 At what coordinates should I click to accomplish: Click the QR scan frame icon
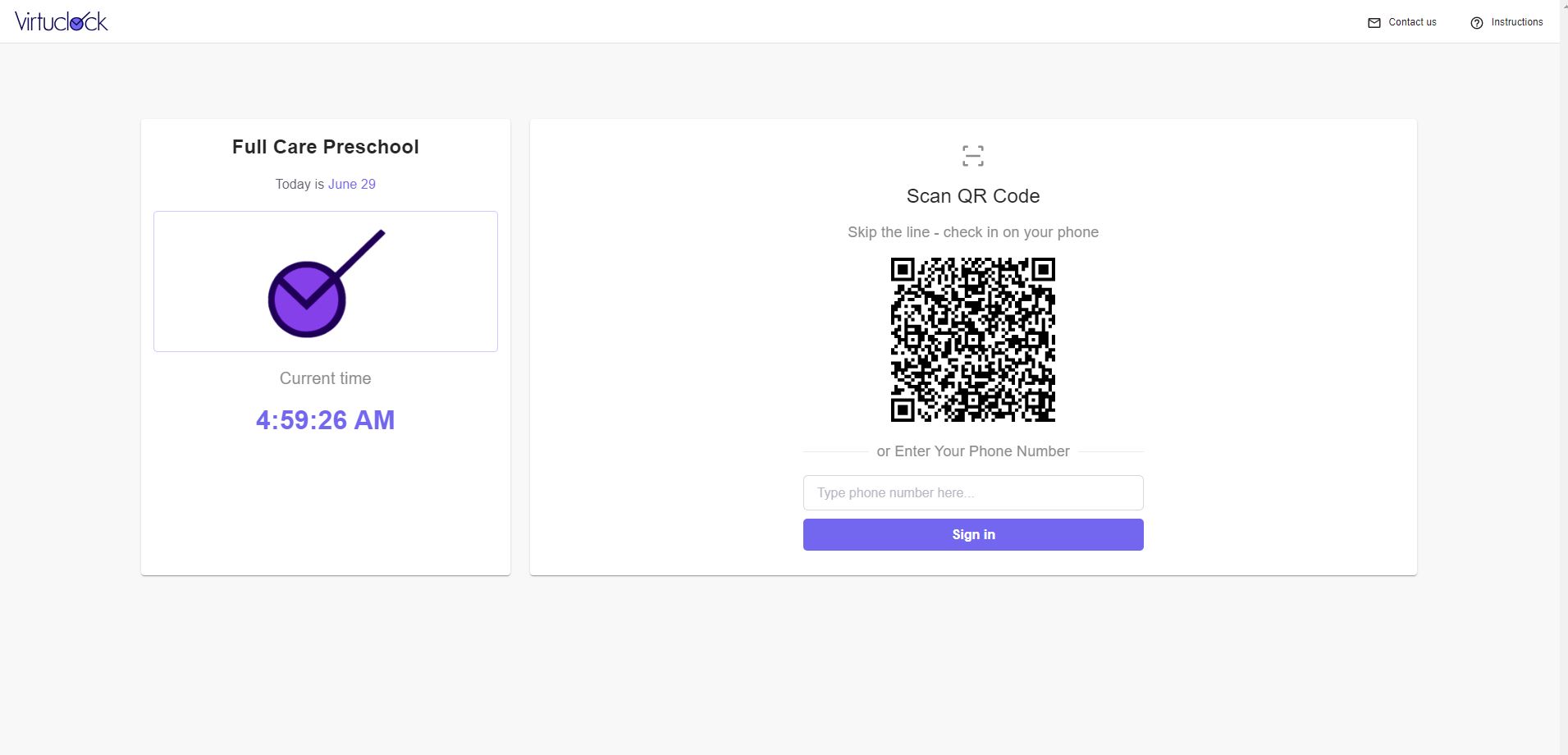(973, 156)
